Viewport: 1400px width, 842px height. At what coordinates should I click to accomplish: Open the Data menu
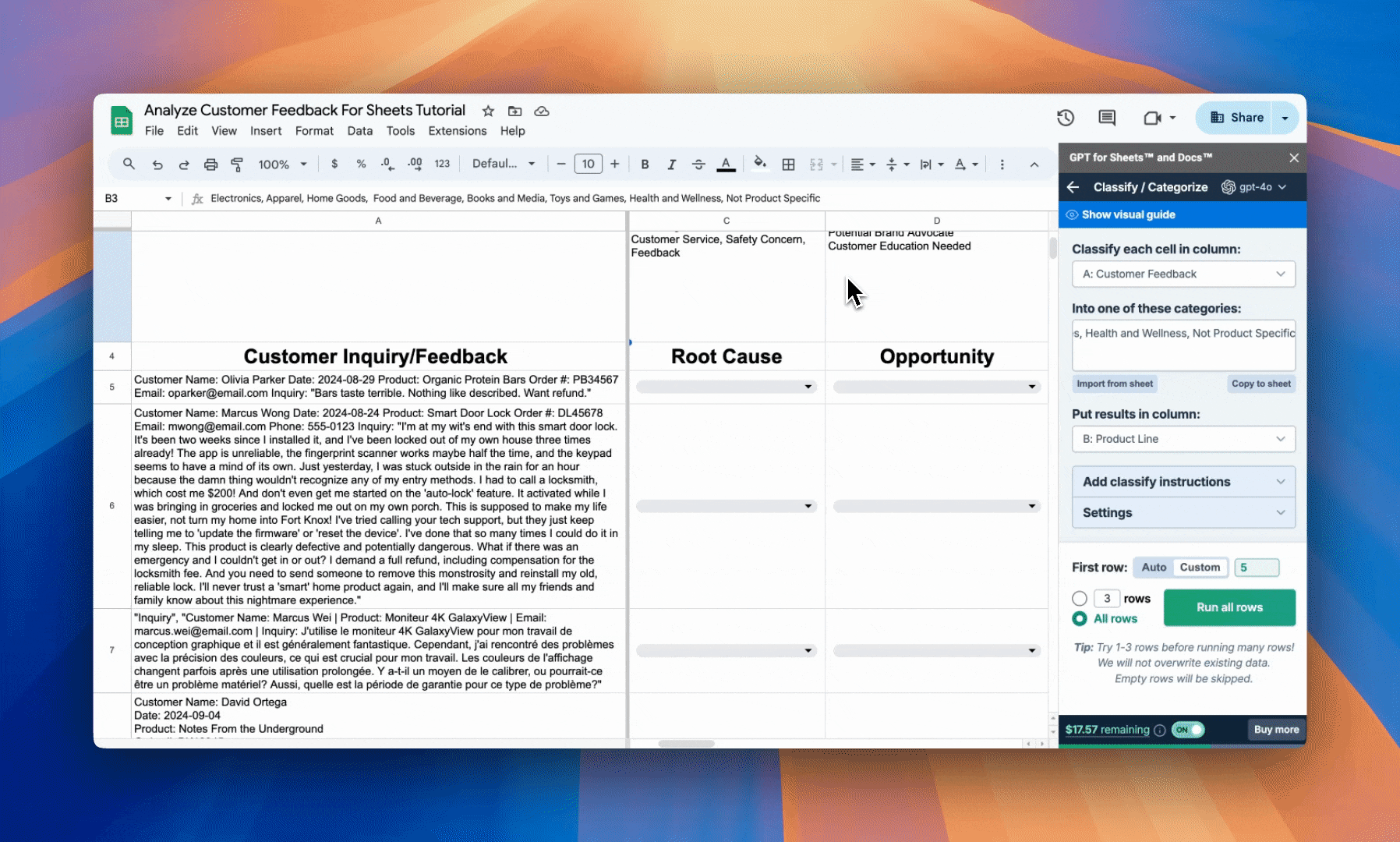pos(359,131)
